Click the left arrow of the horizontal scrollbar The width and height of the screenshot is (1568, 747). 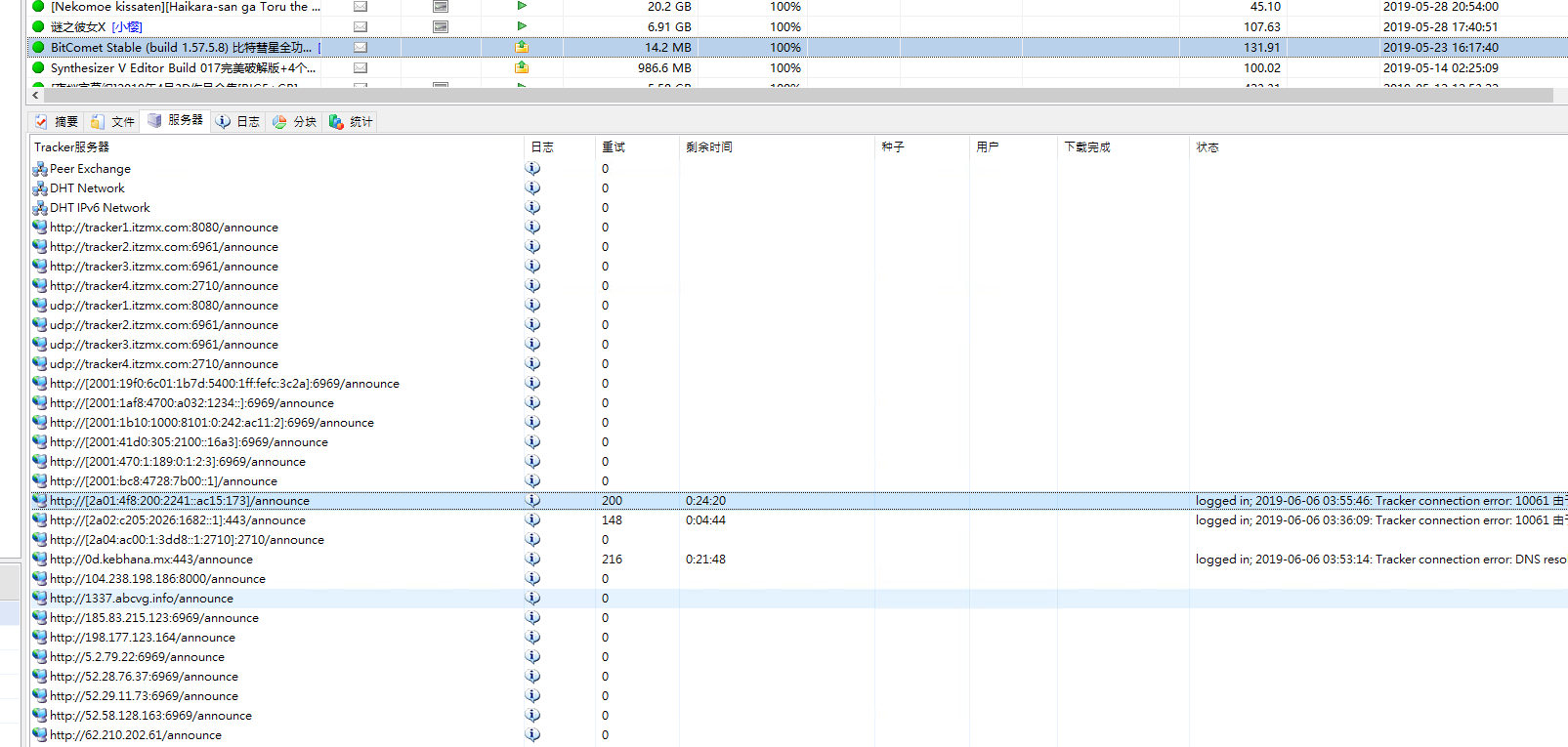(36, 96)
